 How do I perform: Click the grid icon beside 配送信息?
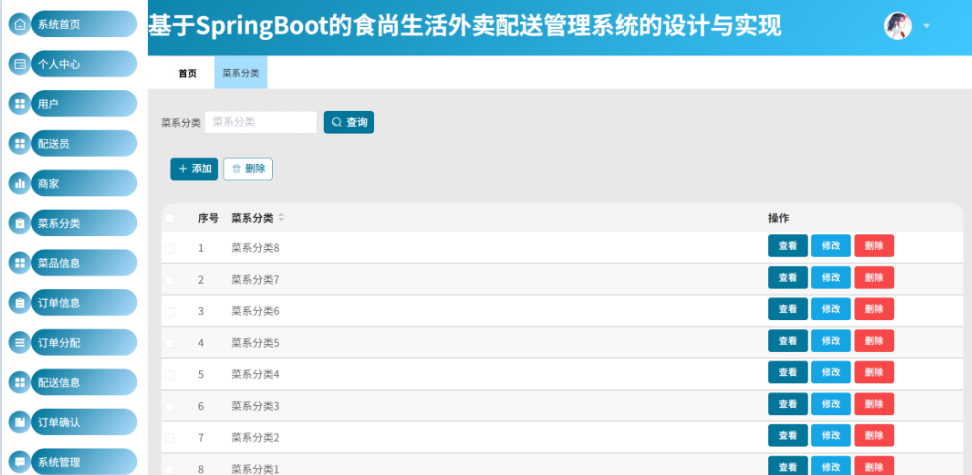pos(20,383)
